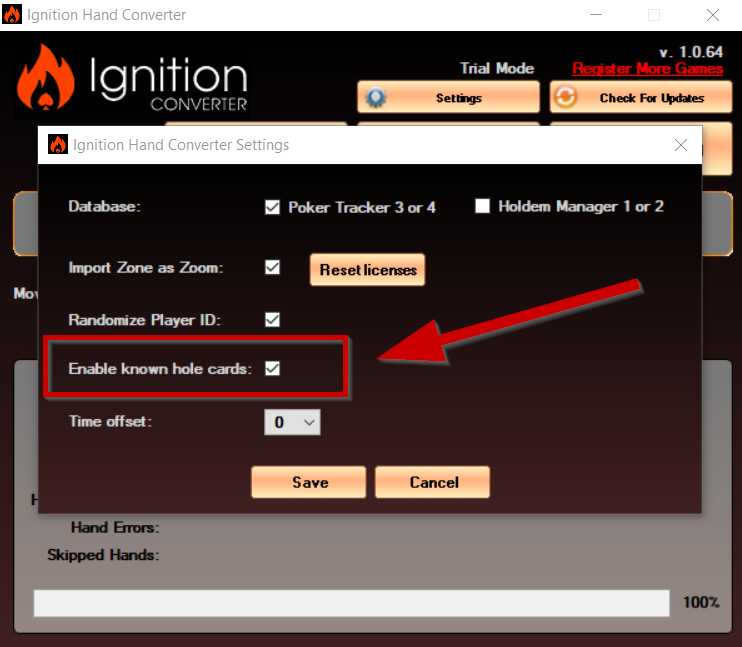Save the converter settings
This screenshot has height=647, width=742.
click(309, 482)
